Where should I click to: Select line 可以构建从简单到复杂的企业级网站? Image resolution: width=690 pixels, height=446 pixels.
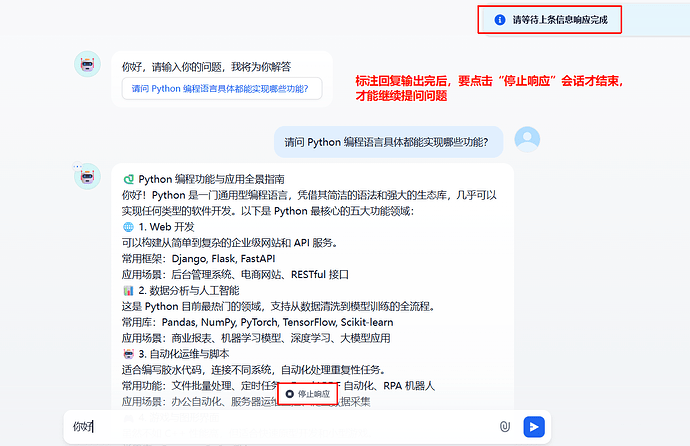click(x=229, y=243)
